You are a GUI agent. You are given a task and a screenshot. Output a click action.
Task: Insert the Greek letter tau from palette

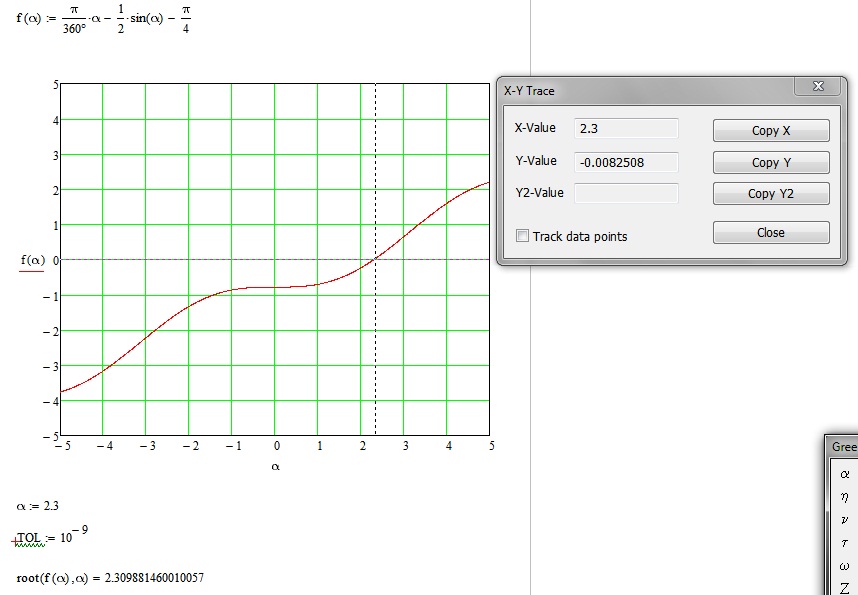pyautogui.click(x=845, y=543)
